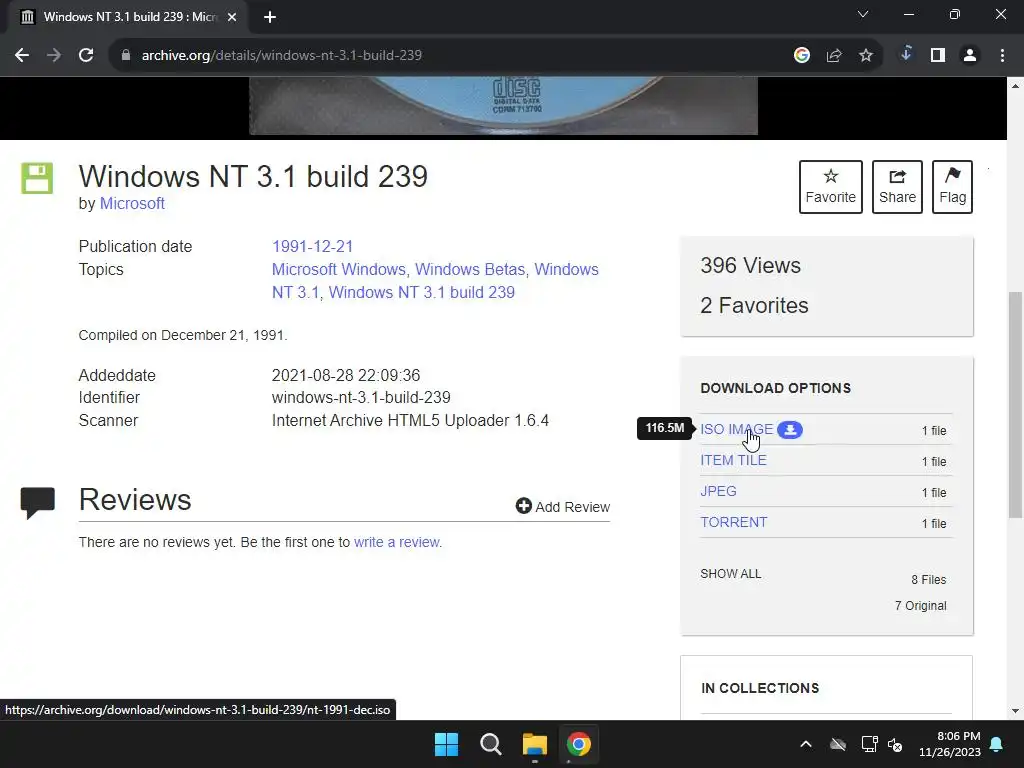Click the cloud sync icon in system tray
Image resolution: width=1024 pixels, height=768 pixels.
point(838,744)
